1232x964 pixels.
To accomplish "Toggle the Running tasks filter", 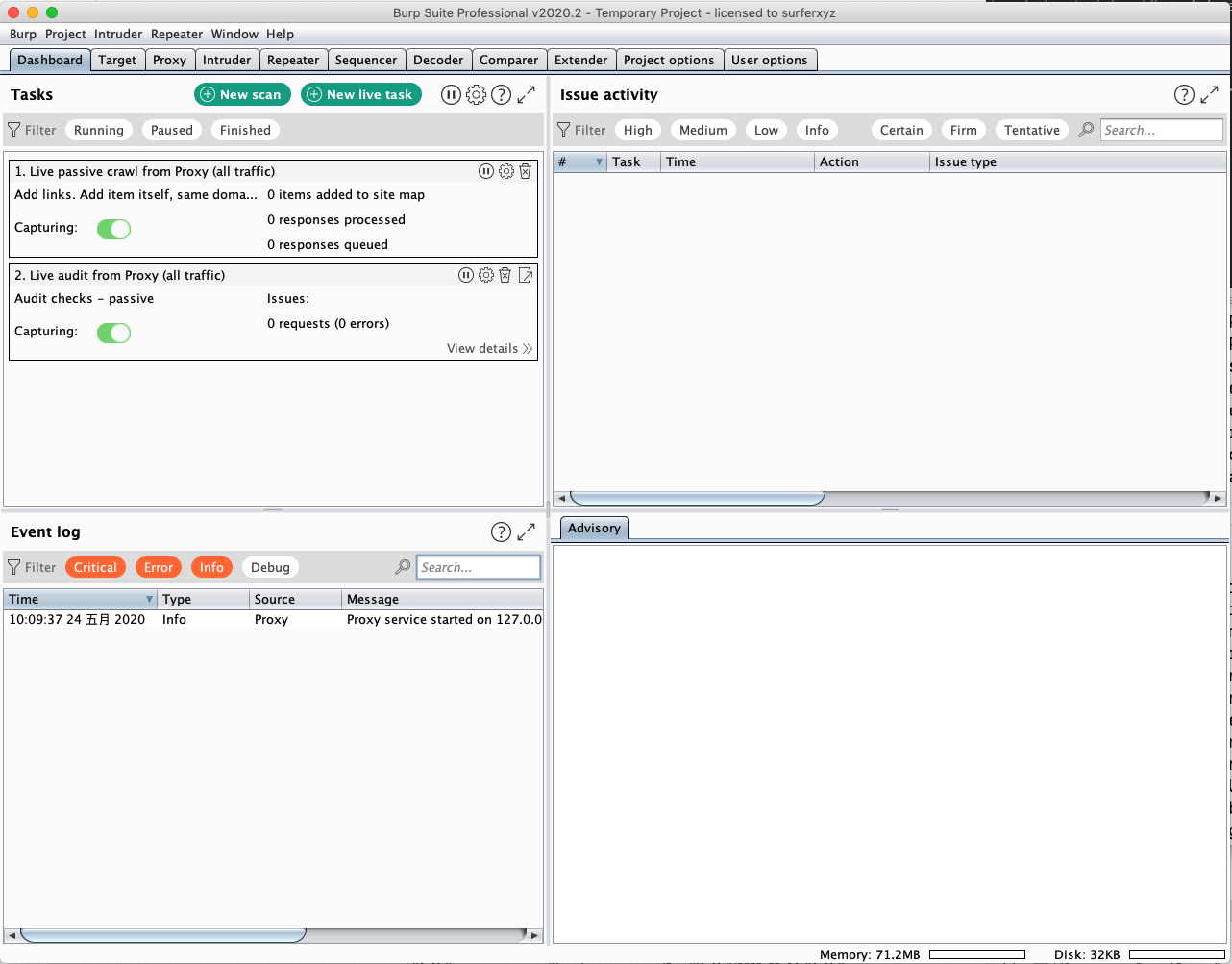I will [99, 130].
